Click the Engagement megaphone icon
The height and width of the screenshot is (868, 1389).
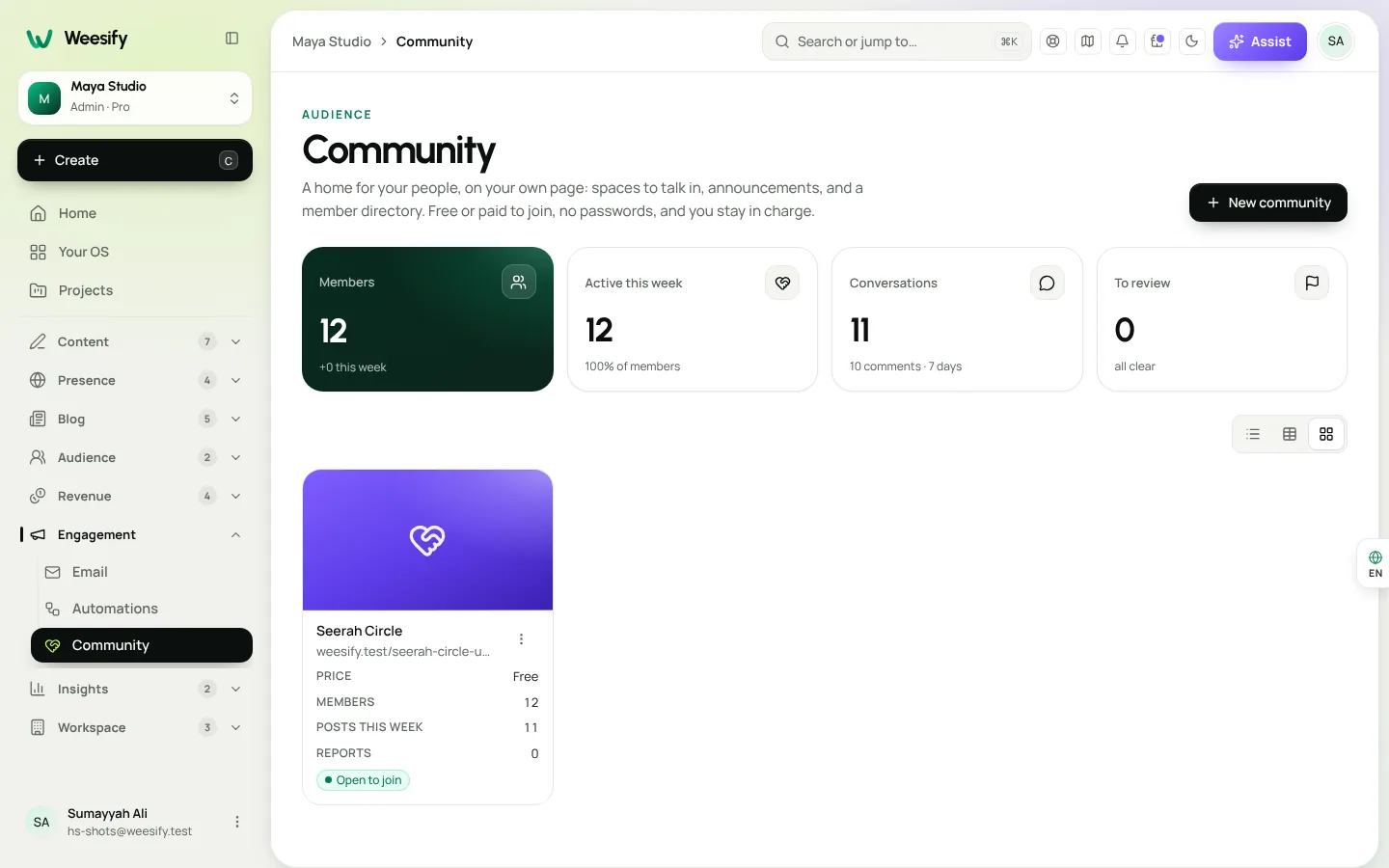[x=38, y=534]
